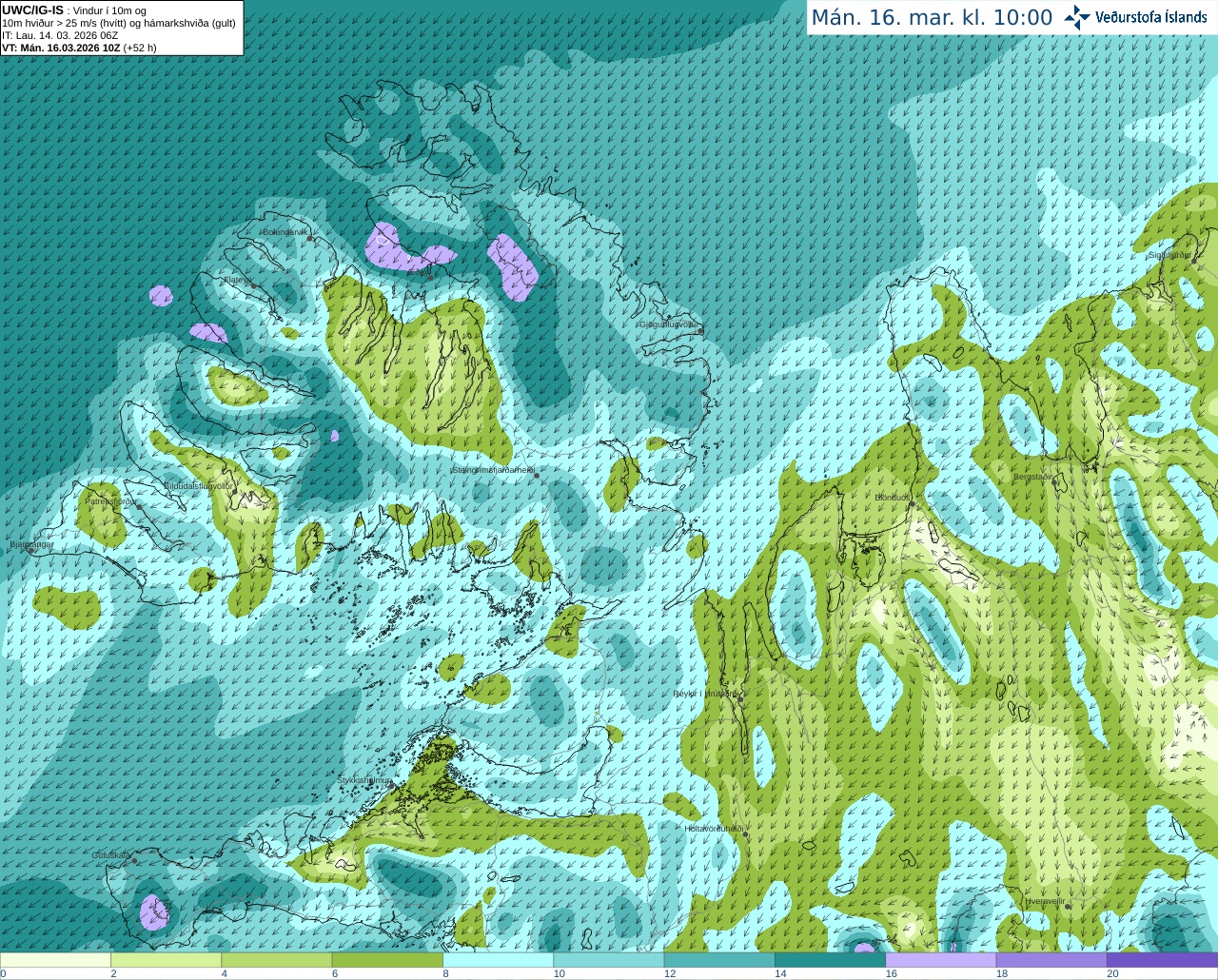Image resolution: width=1218 pixels, height=980 pixels.
Task: Select the 10–12 m/s aqua legend swatch
Action: point(609,960)
